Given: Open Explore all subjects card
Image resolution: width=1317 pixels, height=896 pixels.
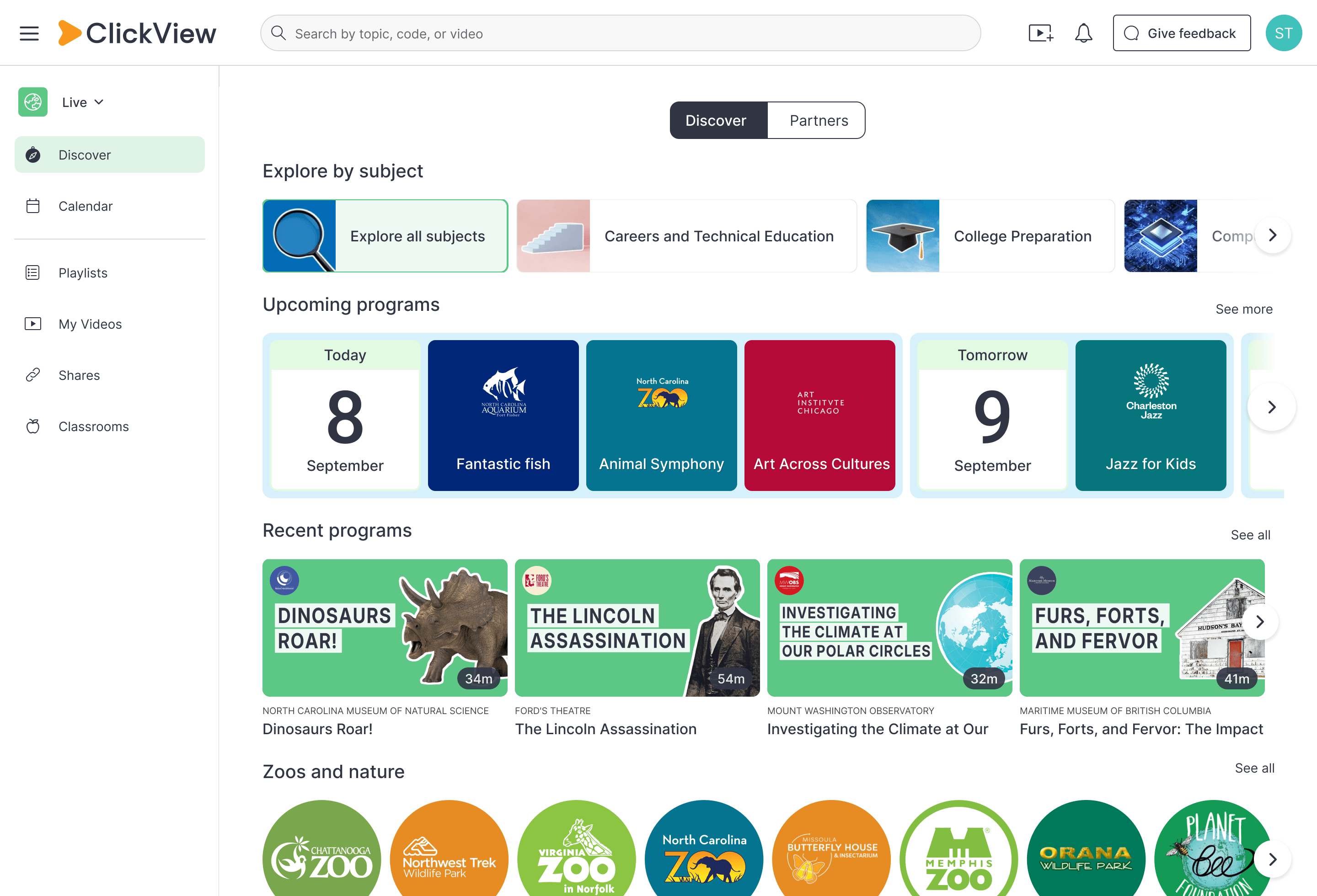Looking at the screenshot, I should [x=385, y=235].
